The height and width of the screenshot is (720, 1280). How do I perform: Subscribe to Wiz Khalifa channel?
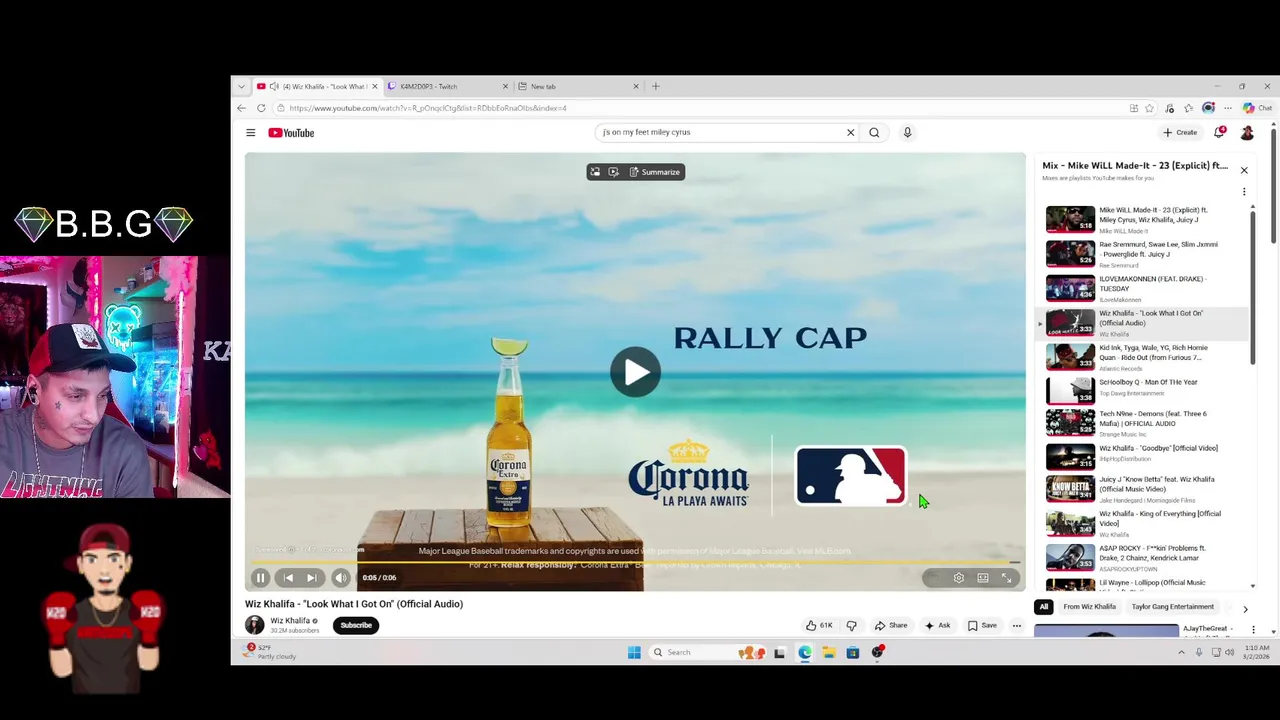point(356,625)
